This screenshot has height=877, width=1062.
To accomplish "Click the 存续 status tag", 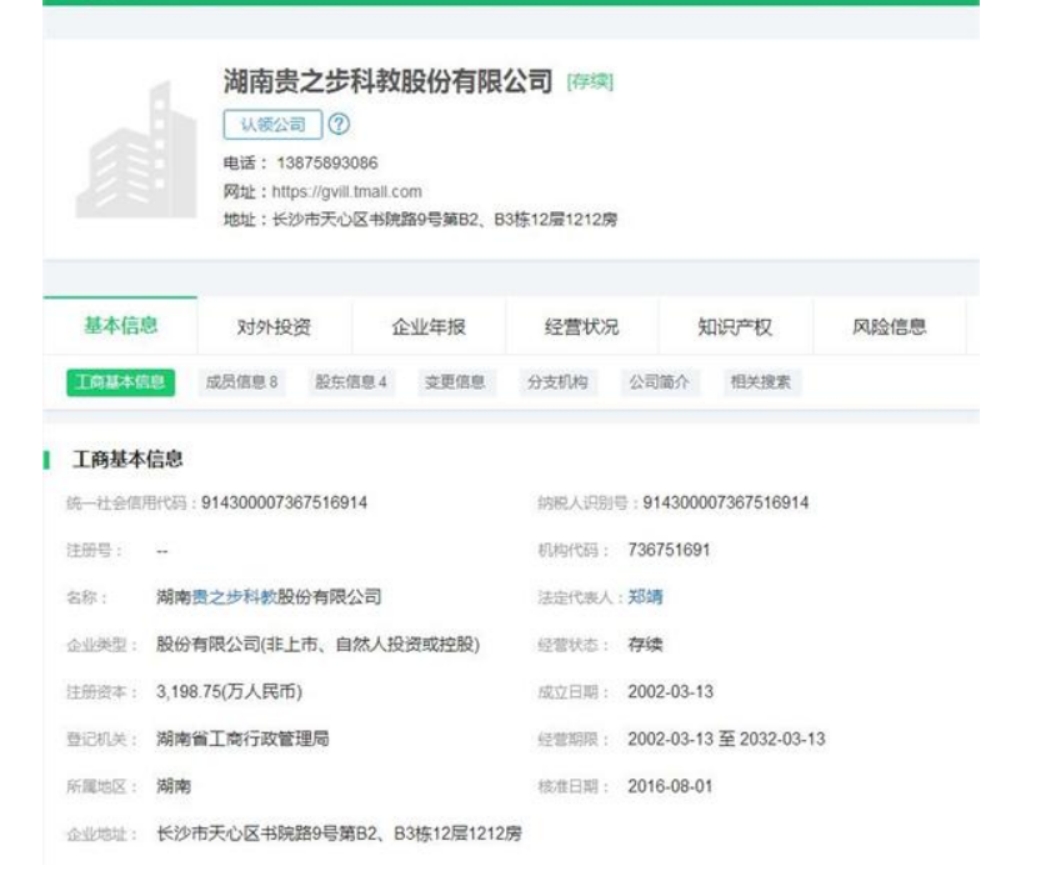I will click(x=589, y=82).
